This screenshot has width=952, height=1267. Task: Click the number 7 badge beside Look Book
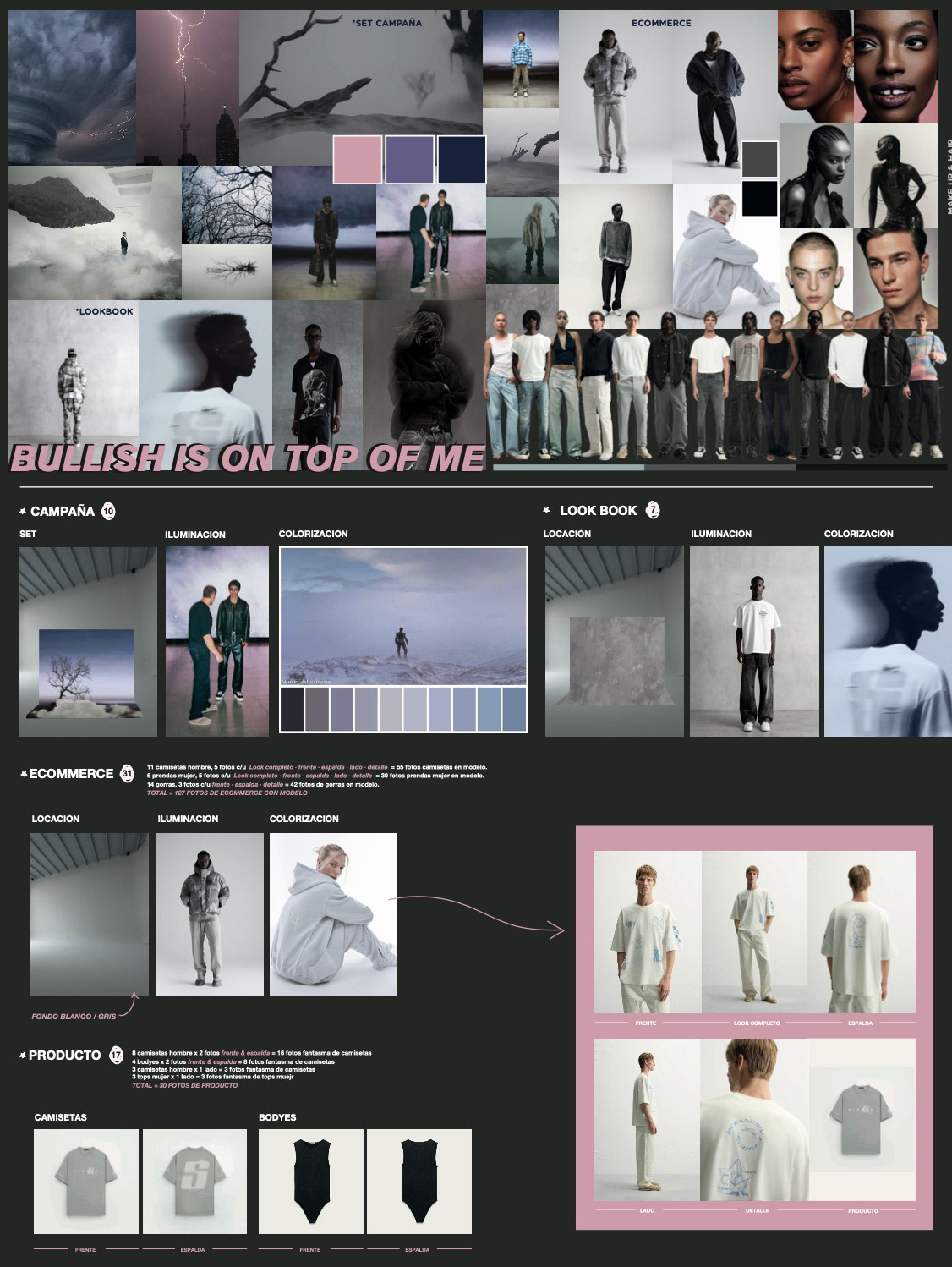652,510
